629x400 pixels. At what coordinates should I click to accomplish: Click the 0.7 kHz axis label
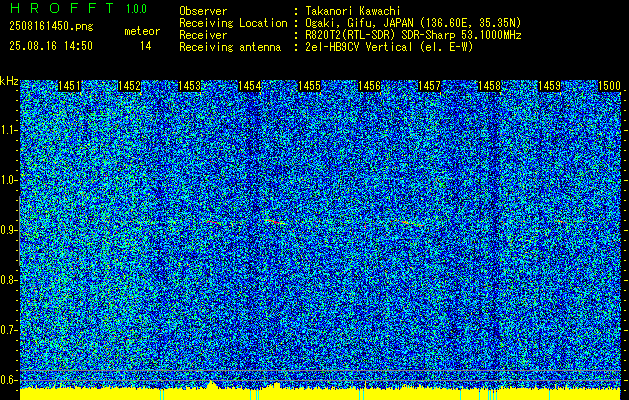point(8,330)
